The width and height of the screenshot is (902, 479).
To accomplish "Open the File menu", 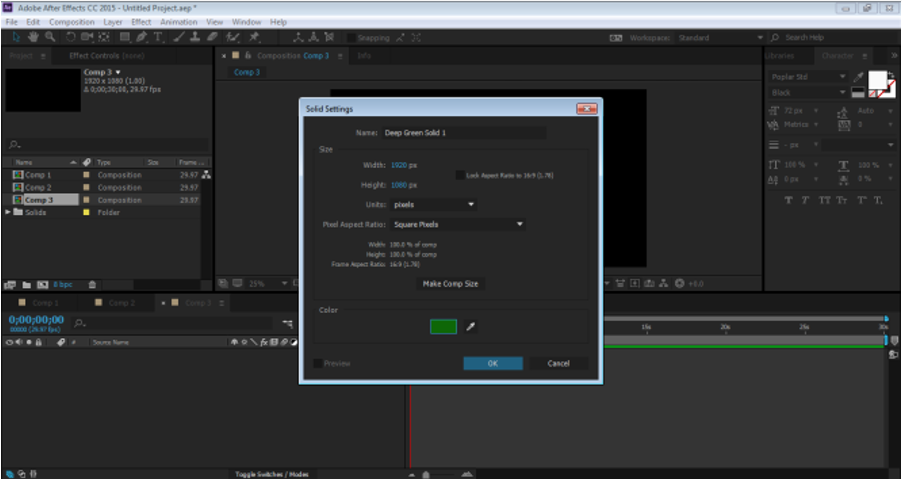I will tap(12, 22).
